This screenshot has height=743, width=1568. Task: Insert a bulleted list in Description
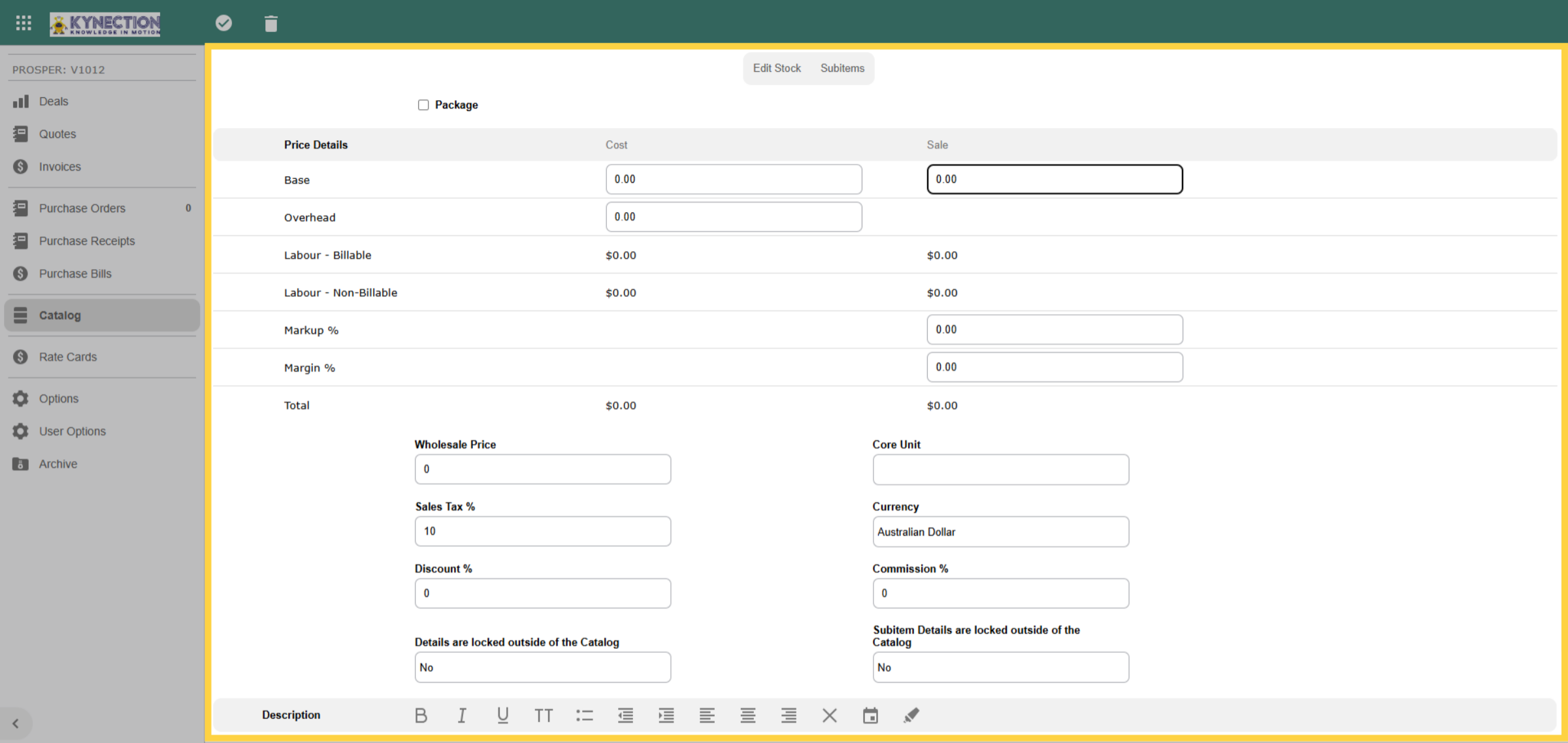click(x=584, y=716)
